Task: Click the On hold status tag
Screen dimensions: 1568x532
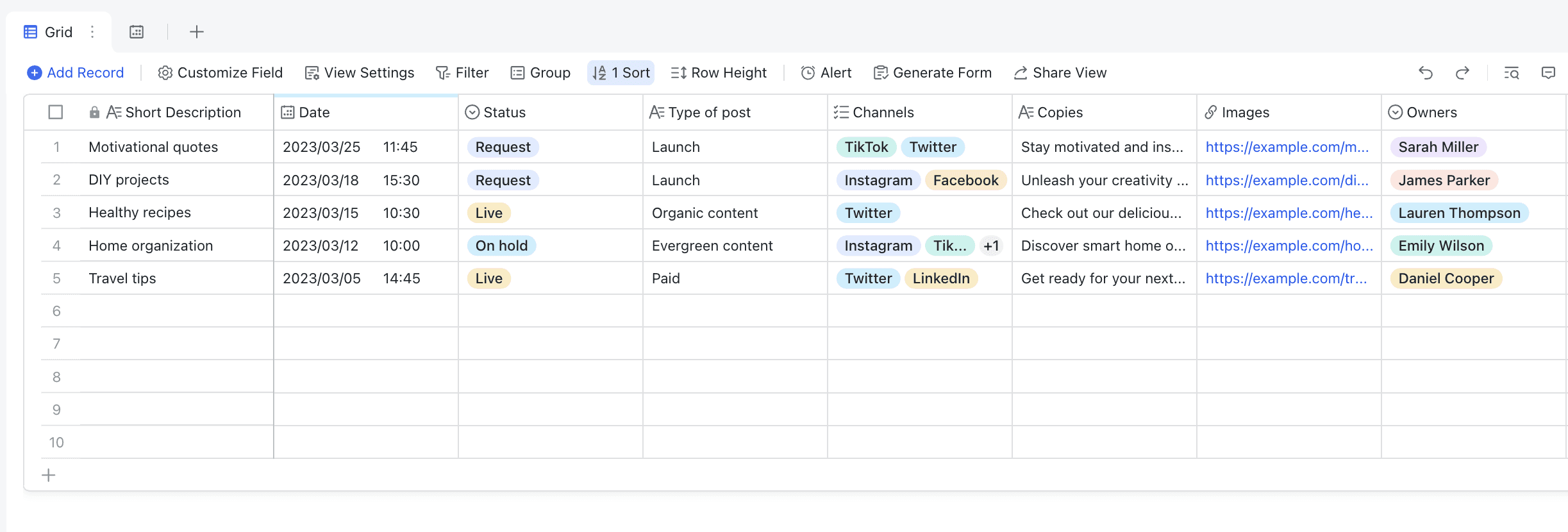Action: coord(501,246)
